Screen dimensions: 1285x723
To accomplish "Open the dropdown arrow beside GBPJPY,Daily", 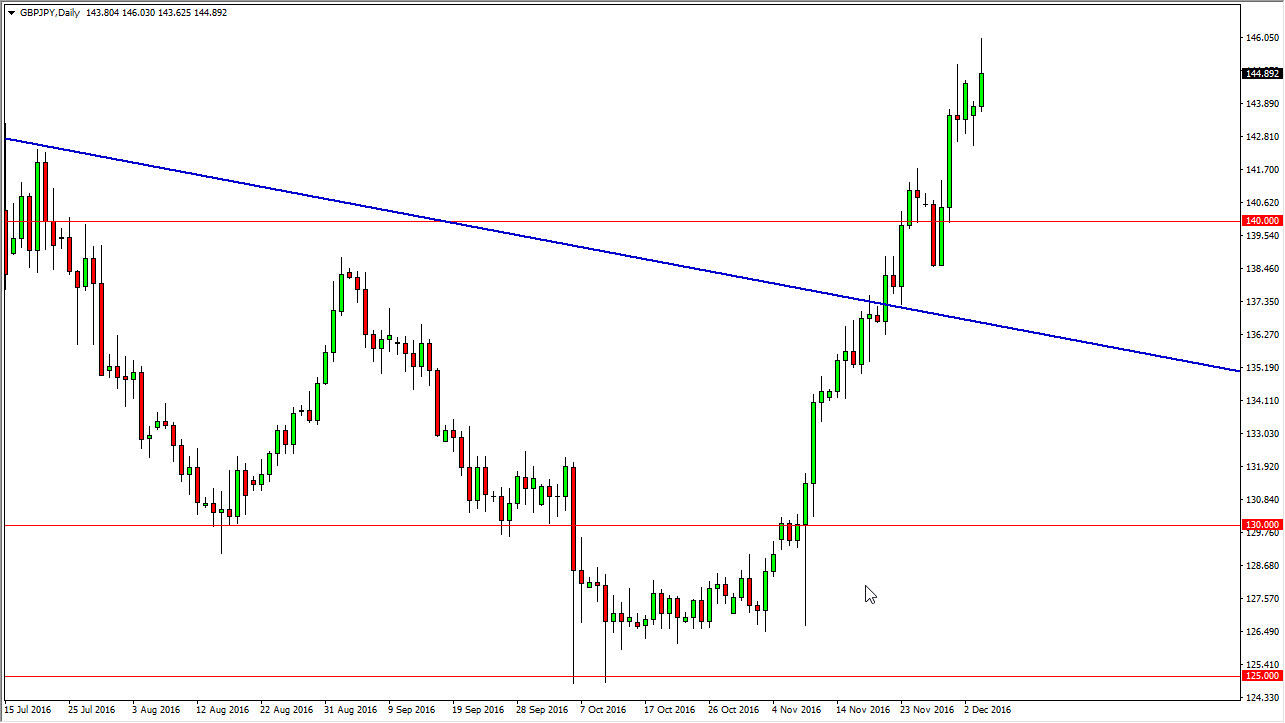I will point(11,13).
